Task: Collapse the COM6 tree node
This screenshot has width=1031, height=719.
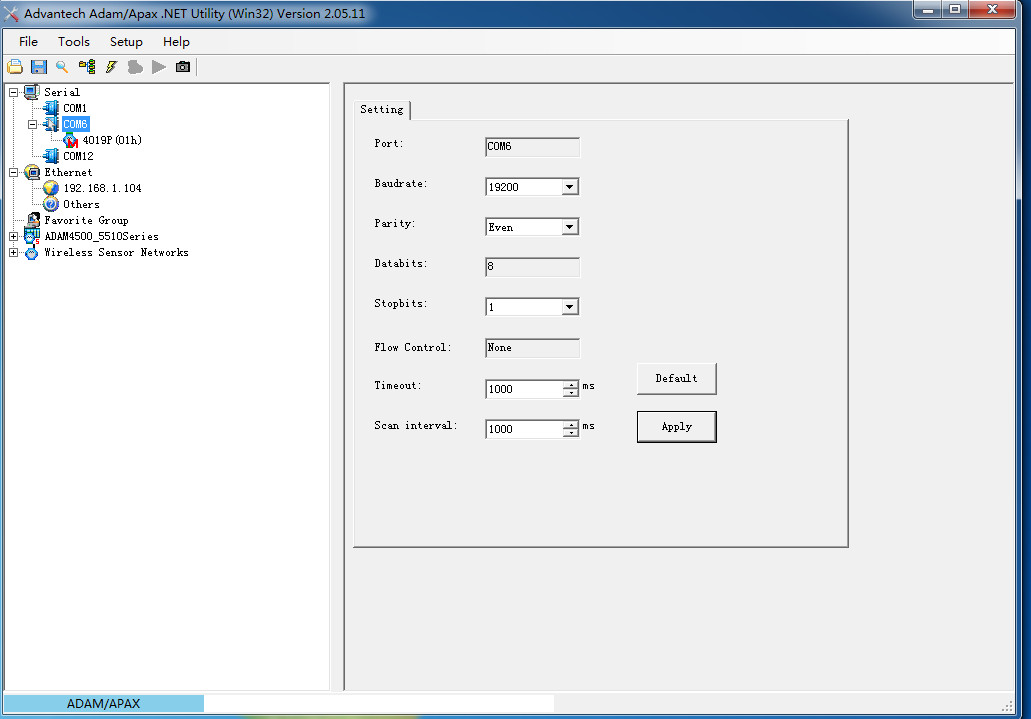Action: click(x=32, y=124)
